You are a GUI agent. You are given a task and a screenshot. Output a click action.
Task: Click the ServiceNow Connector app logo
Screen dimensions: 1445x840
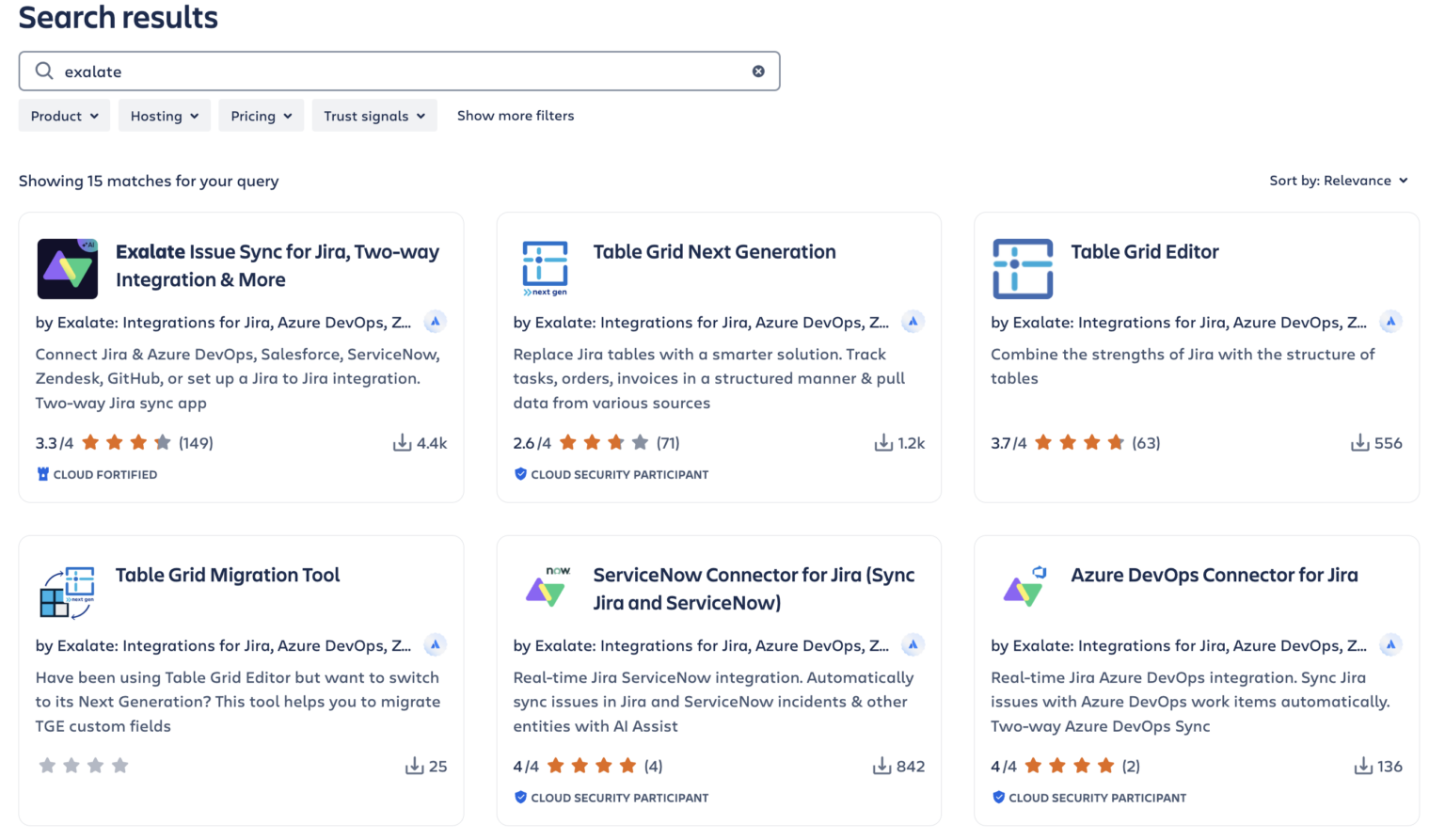coord(546,588)
